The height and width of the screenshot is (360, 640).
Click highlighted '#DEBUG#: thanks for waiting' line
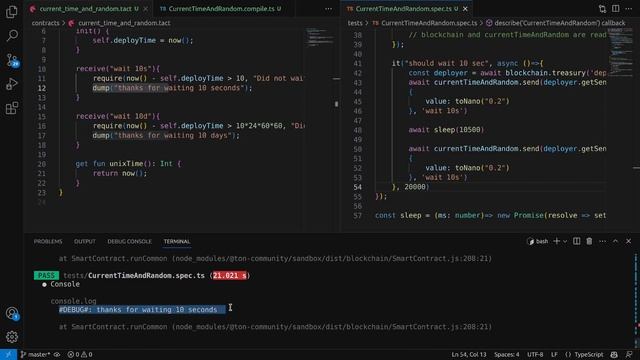point(142,310)
